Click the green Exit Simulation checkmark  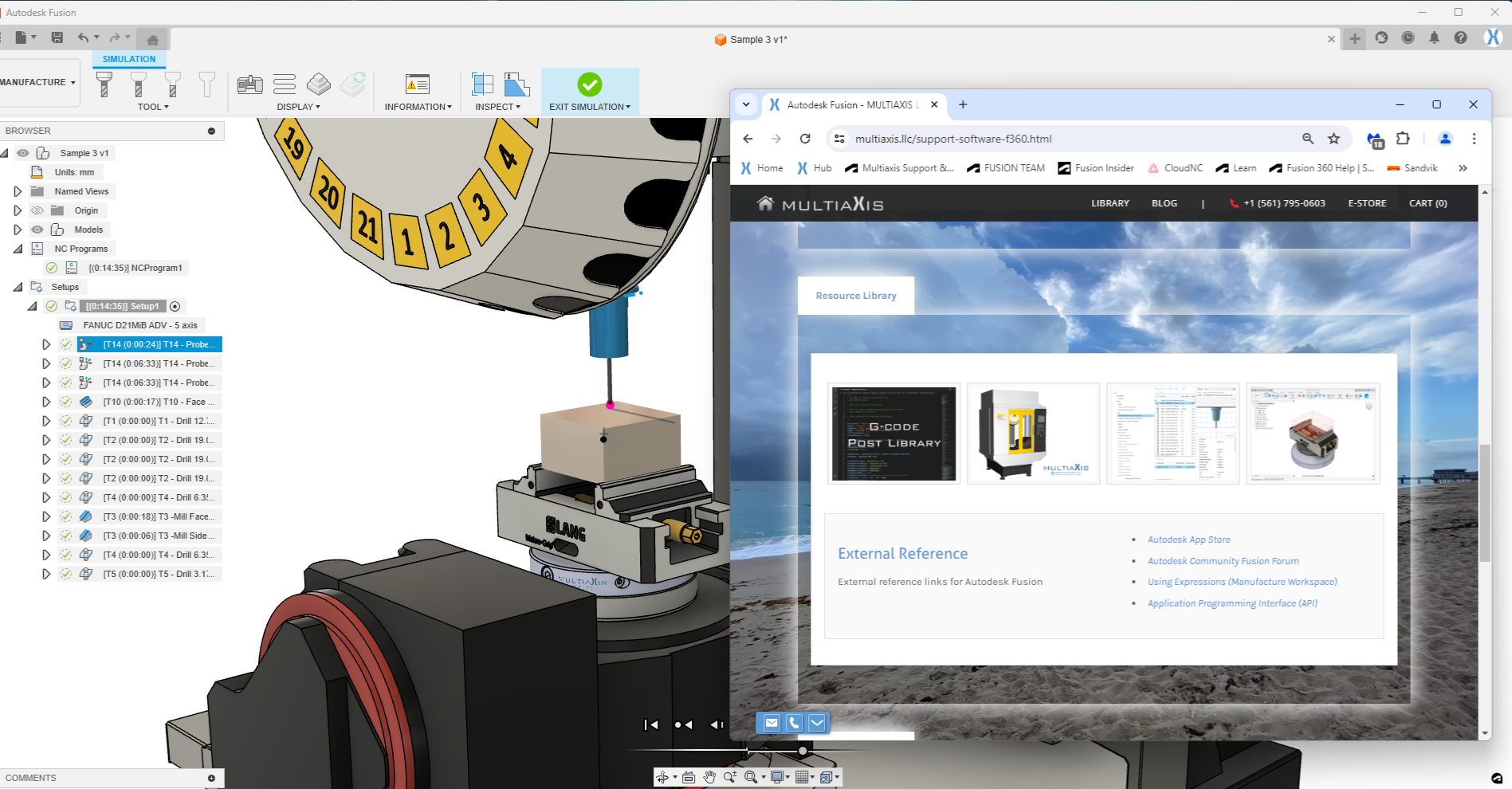pyautogui.click(x=590, y=84)
